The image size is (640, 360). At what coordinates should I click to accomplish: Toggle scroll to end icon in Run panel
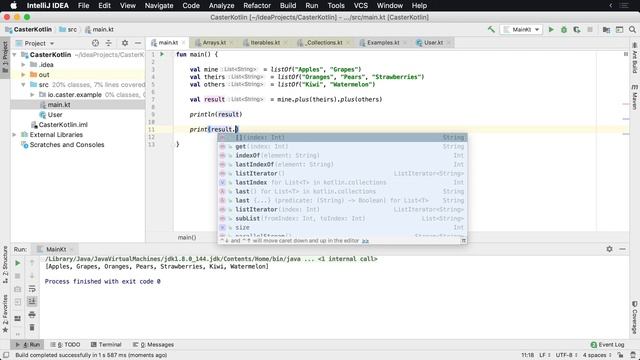[32, 302]
